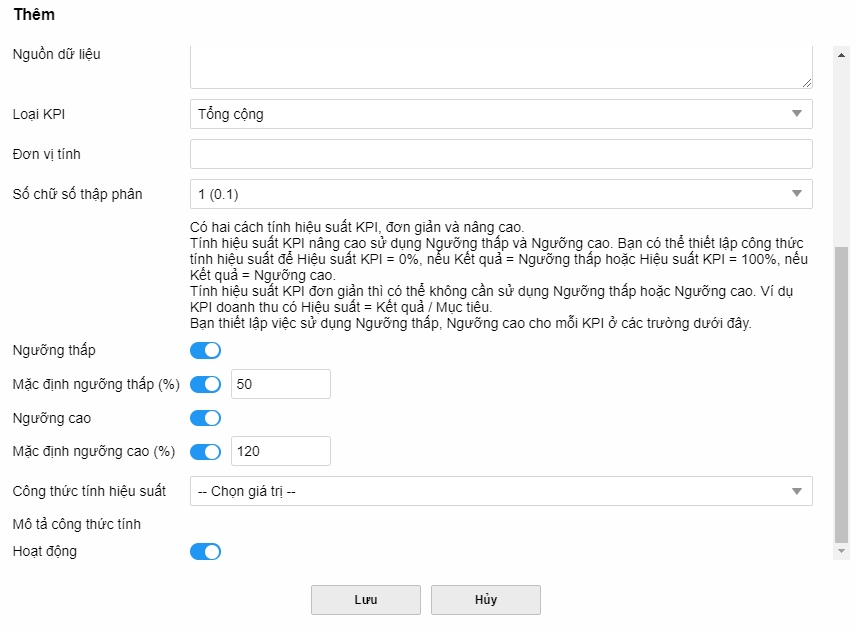
Task: Click the arrow icon in Số chữ số thập phân
Action: [797, 194]
